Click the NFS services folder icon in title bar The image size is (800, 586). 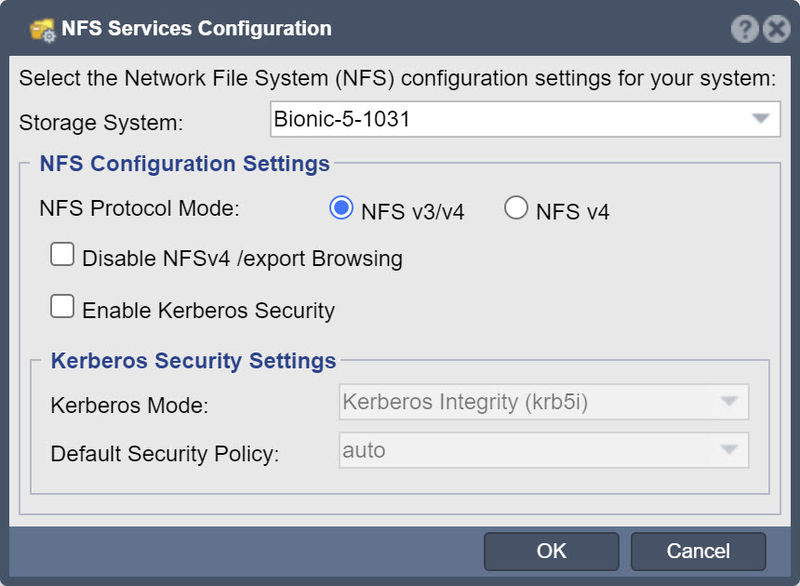(x=42, y=30)
